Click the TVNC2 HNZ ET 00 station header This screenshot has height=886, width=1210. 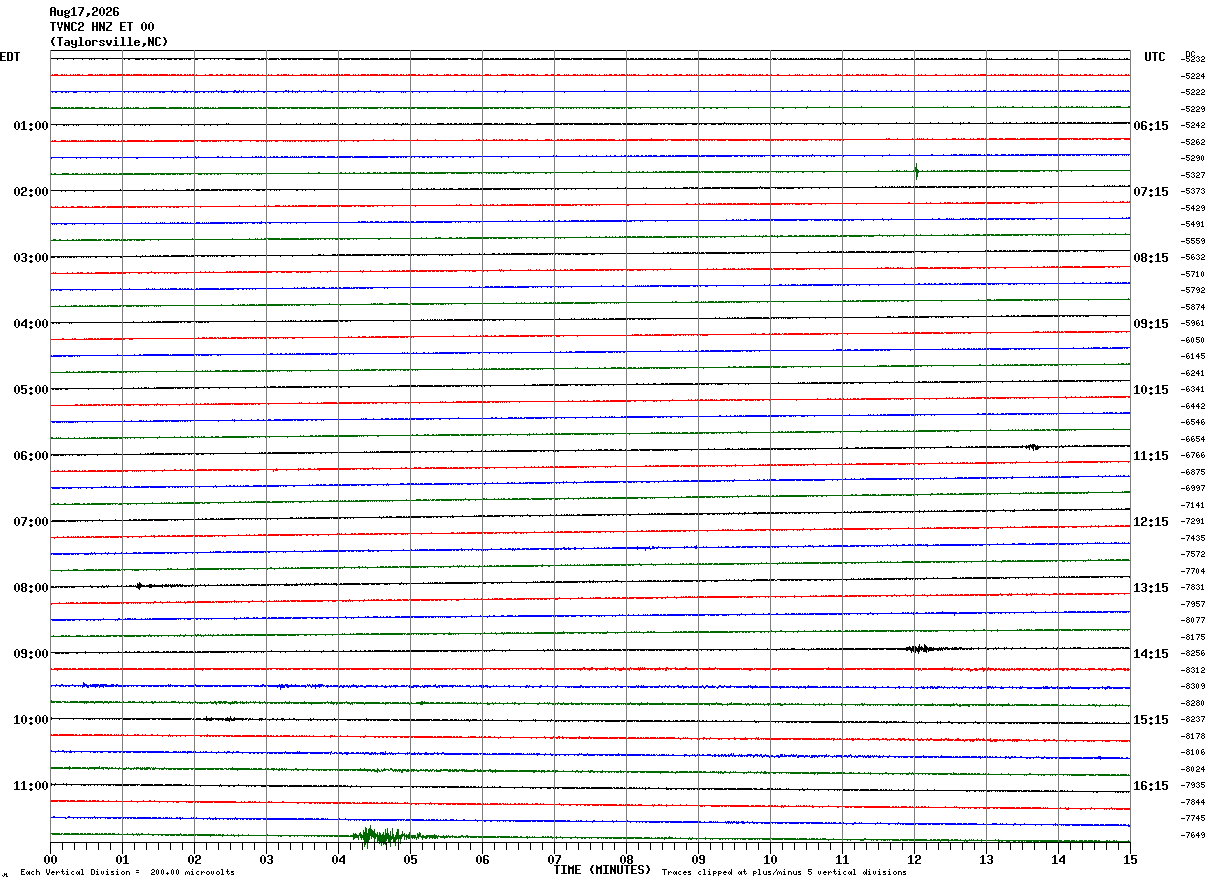(x=102, y=27)
